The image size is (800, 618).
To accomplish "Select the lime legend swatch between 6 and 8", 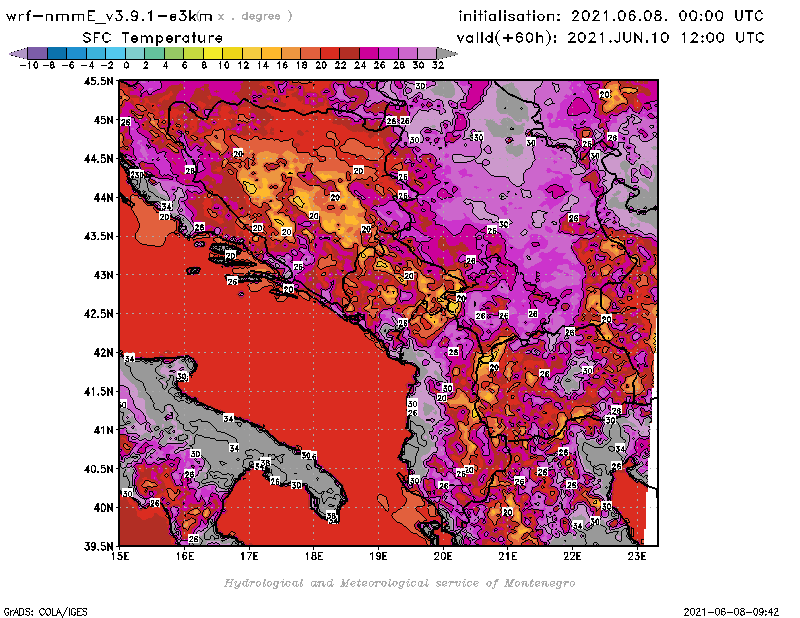I will (193, 53).
